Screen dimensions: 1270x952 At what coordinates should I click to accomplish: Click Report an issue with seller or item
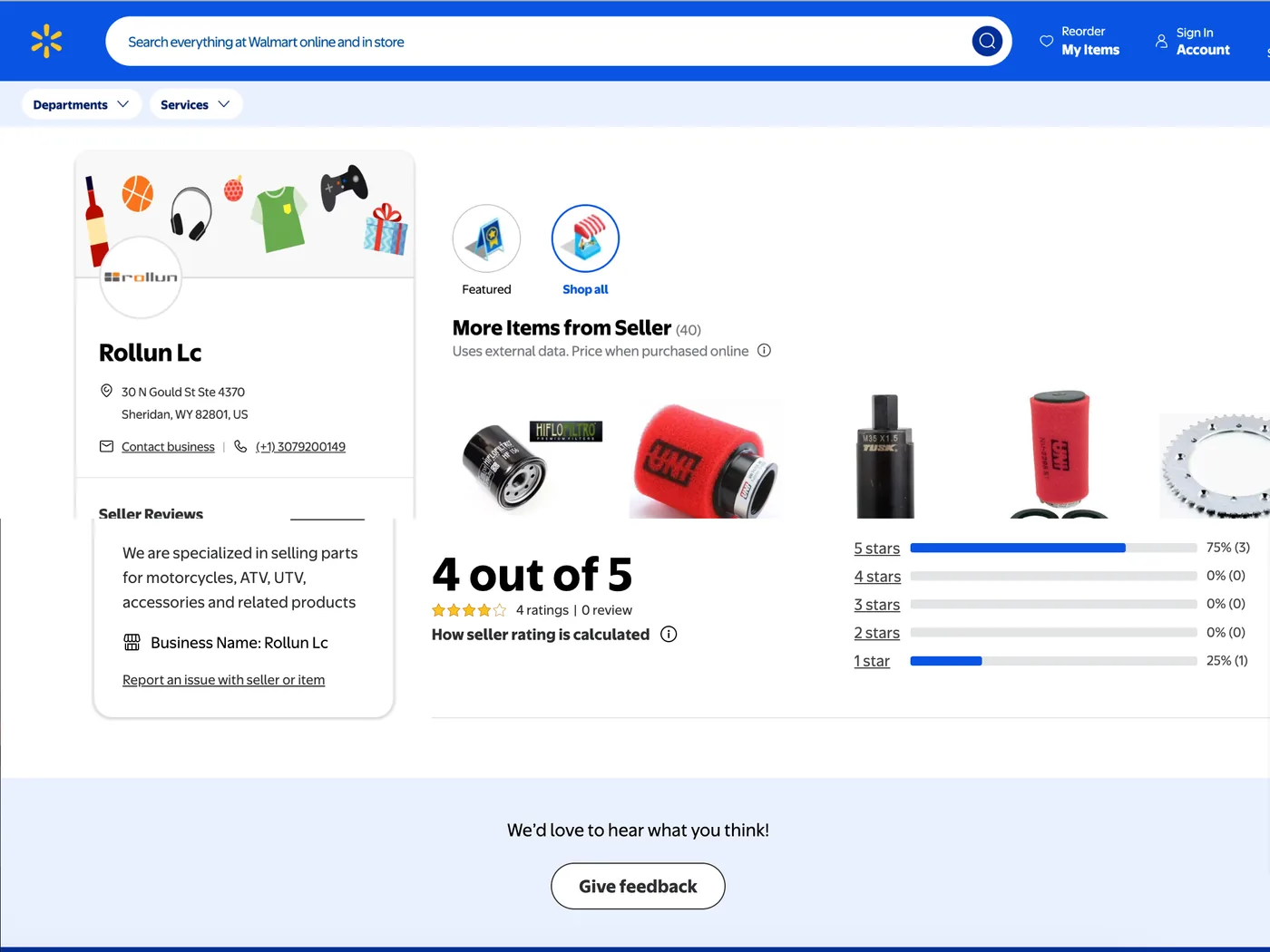[223, 680]
